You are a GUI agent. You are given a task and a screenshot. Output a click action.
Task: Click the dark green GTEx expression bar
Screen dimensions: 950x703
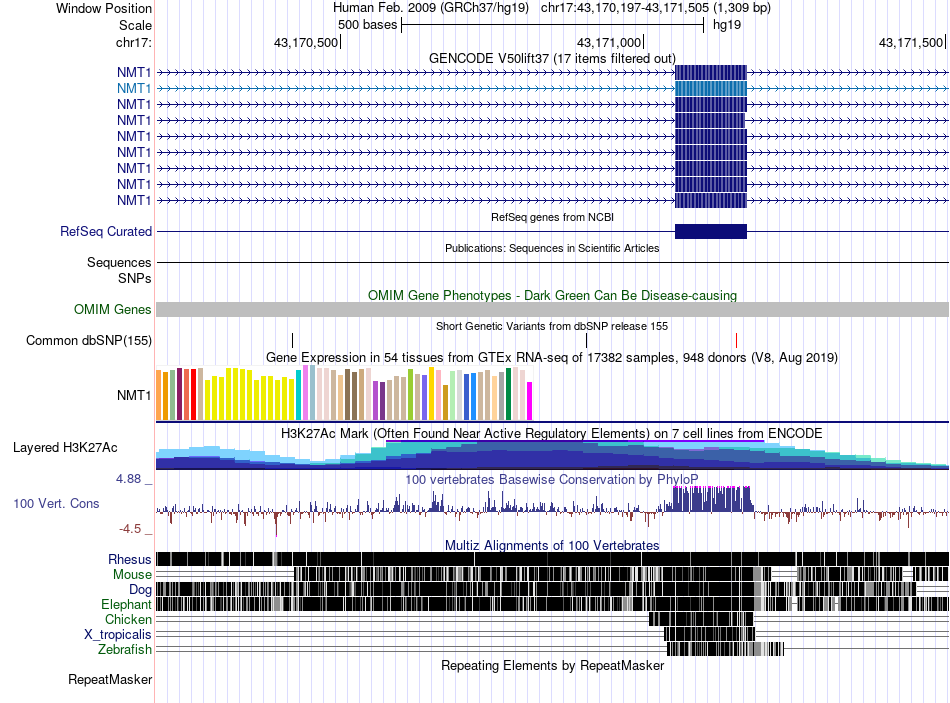[508, 394]
